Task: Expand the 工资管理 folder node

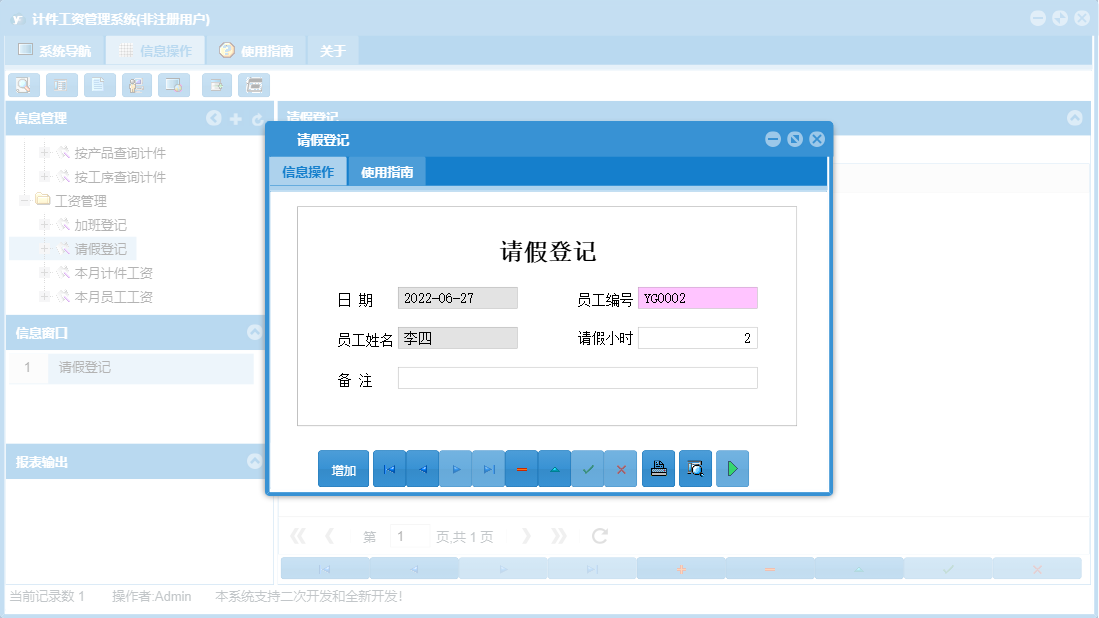Action: [23, 200]
